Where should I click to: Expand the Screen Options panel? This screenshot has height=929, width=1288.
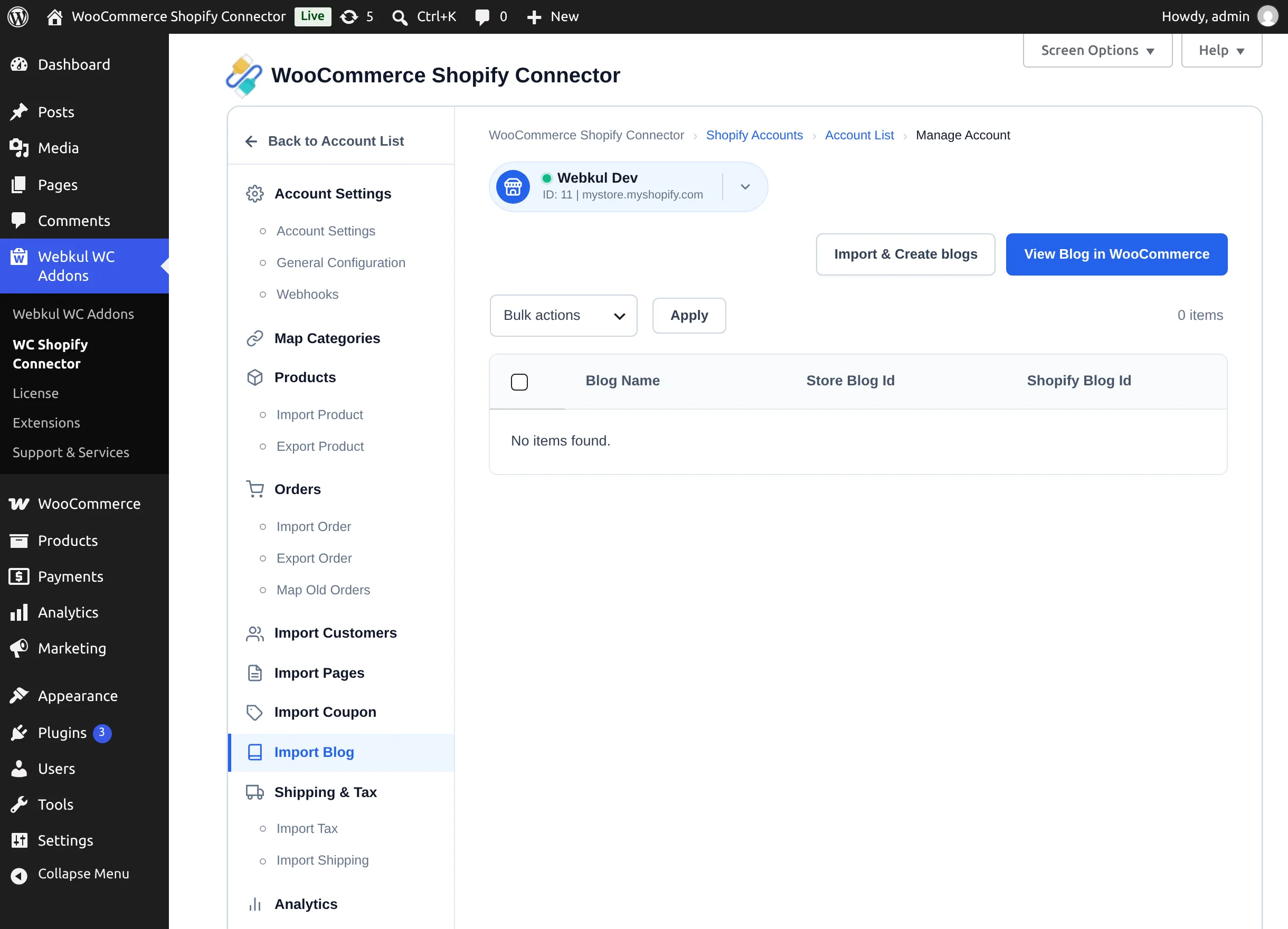(x=1097, y=51)
